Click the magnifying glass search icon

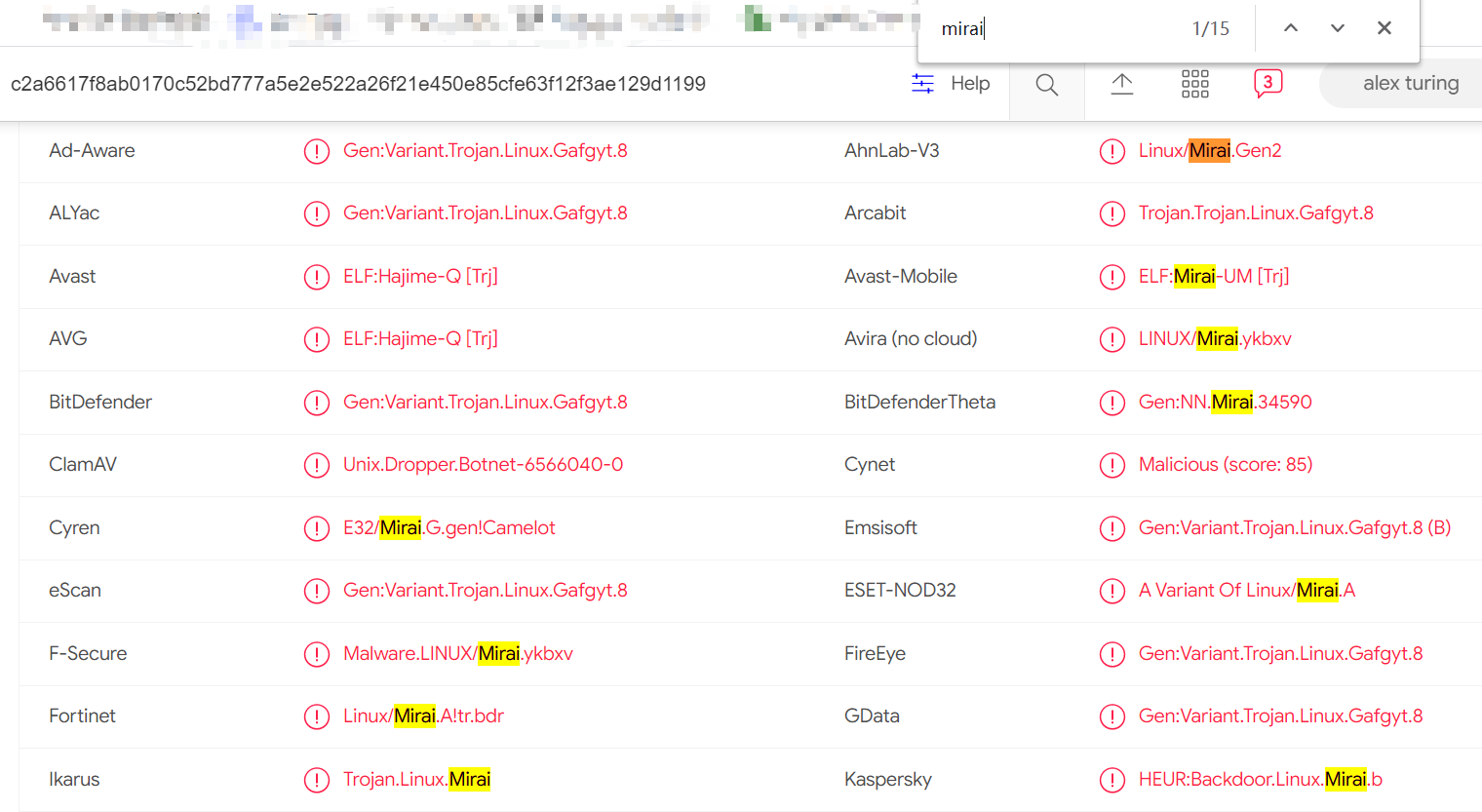tap(1047, 85)
